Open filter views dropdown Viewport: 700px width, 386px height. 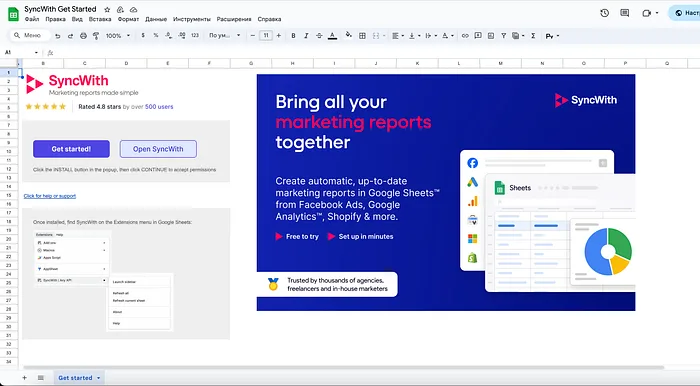[x=518, y=36]
